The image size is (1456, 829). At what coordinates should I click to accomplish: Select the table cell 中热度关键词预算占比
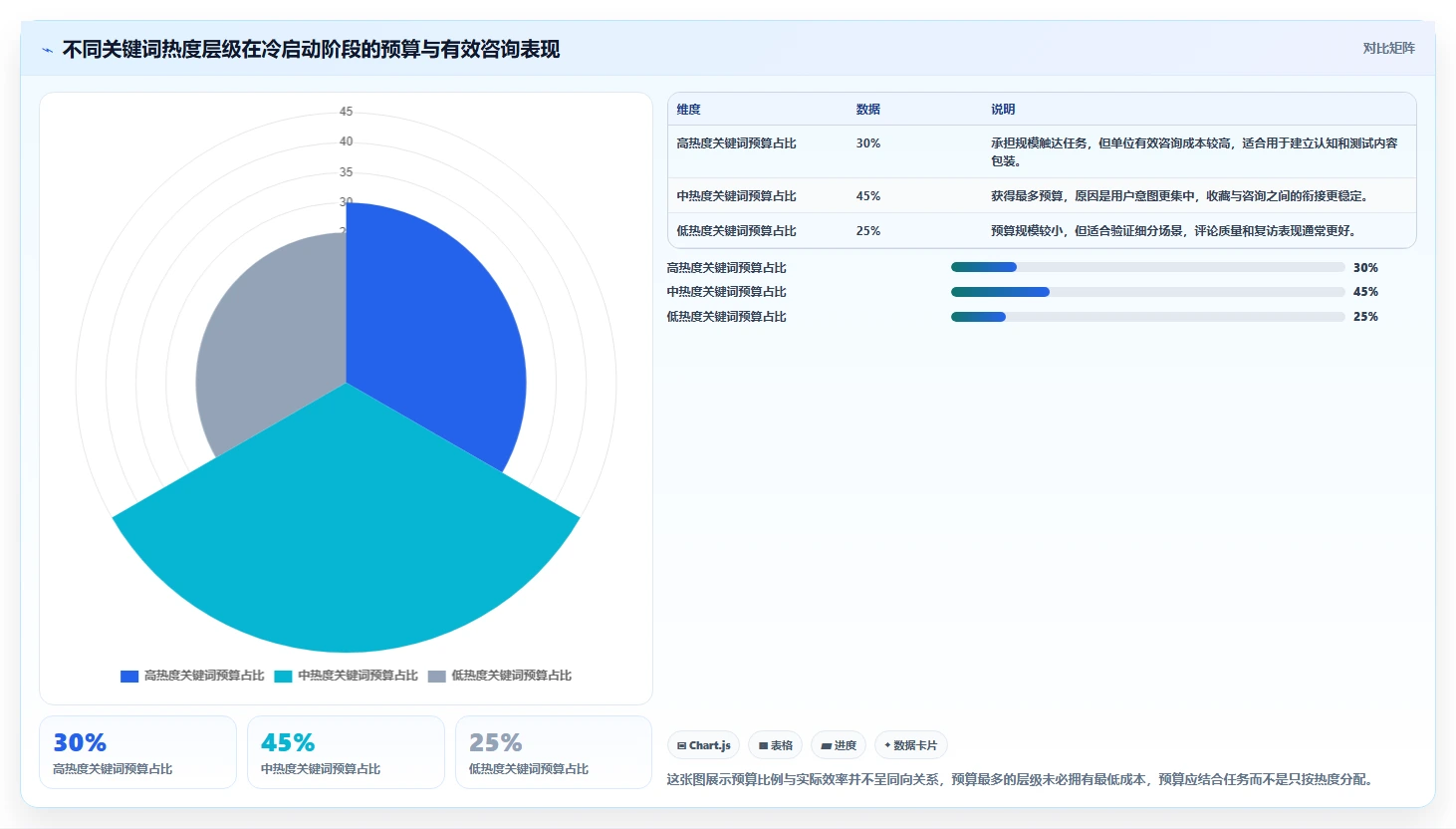pyautogui.click(x=737, y=196)
